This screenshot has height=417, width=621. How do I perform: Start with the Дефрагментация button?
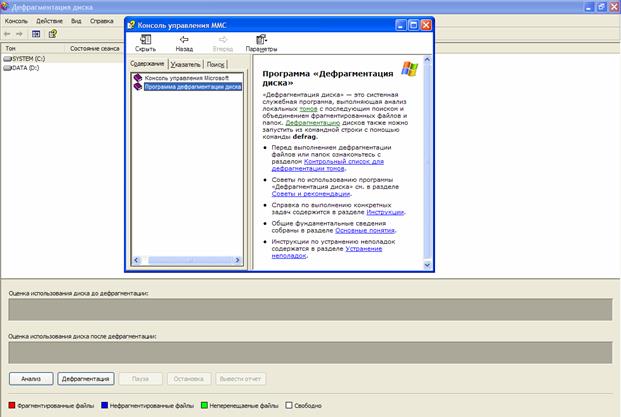click(x=85, y=379)
